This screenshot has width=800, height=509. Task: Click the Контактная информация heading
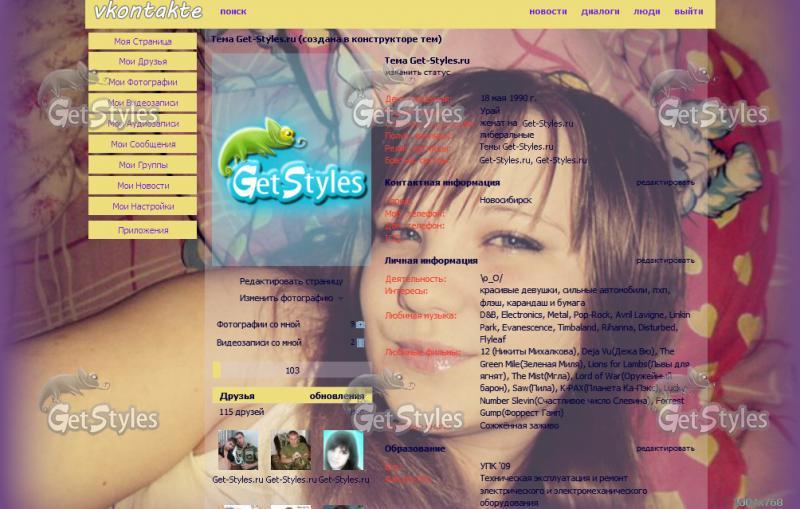442,183
